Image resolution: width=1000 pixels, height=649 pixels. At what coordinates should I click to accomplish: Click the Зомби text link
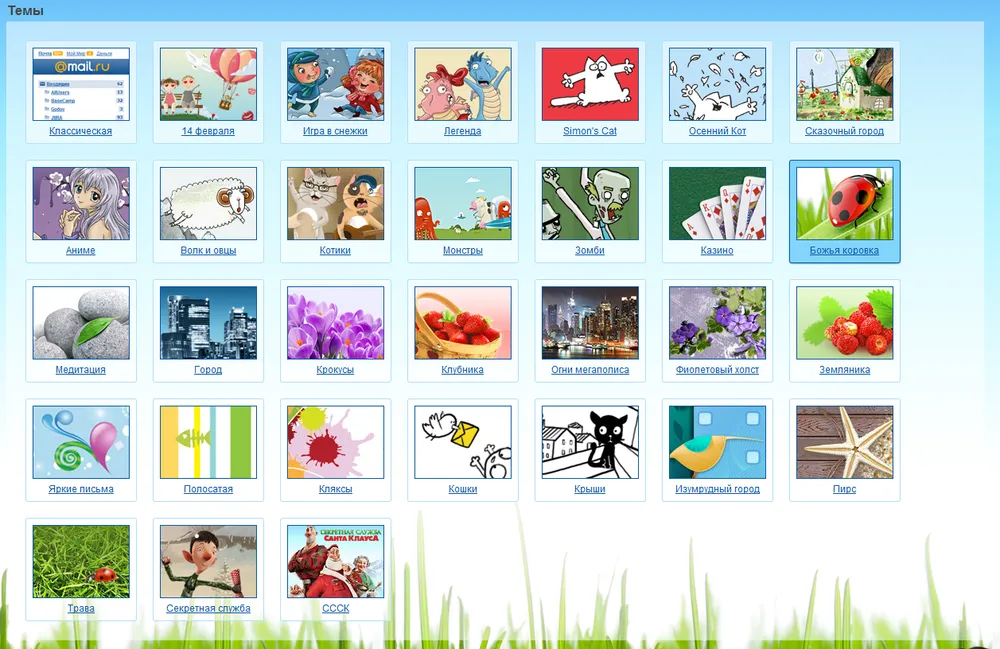click(590, 250)
